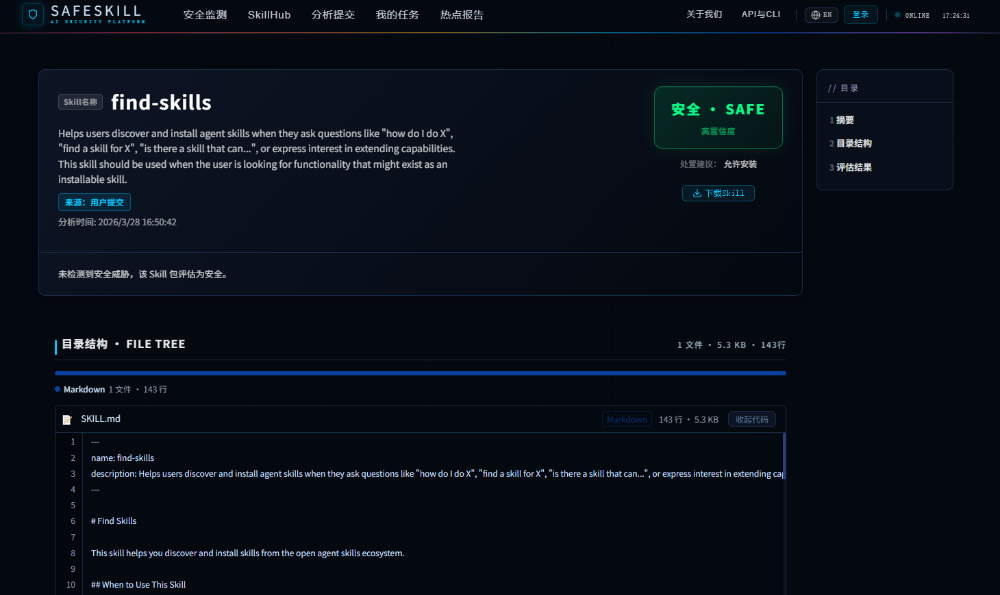Screen dimensions: 1000x595
Task: Click the download icon on 下载Skill button
Action: 697,193
